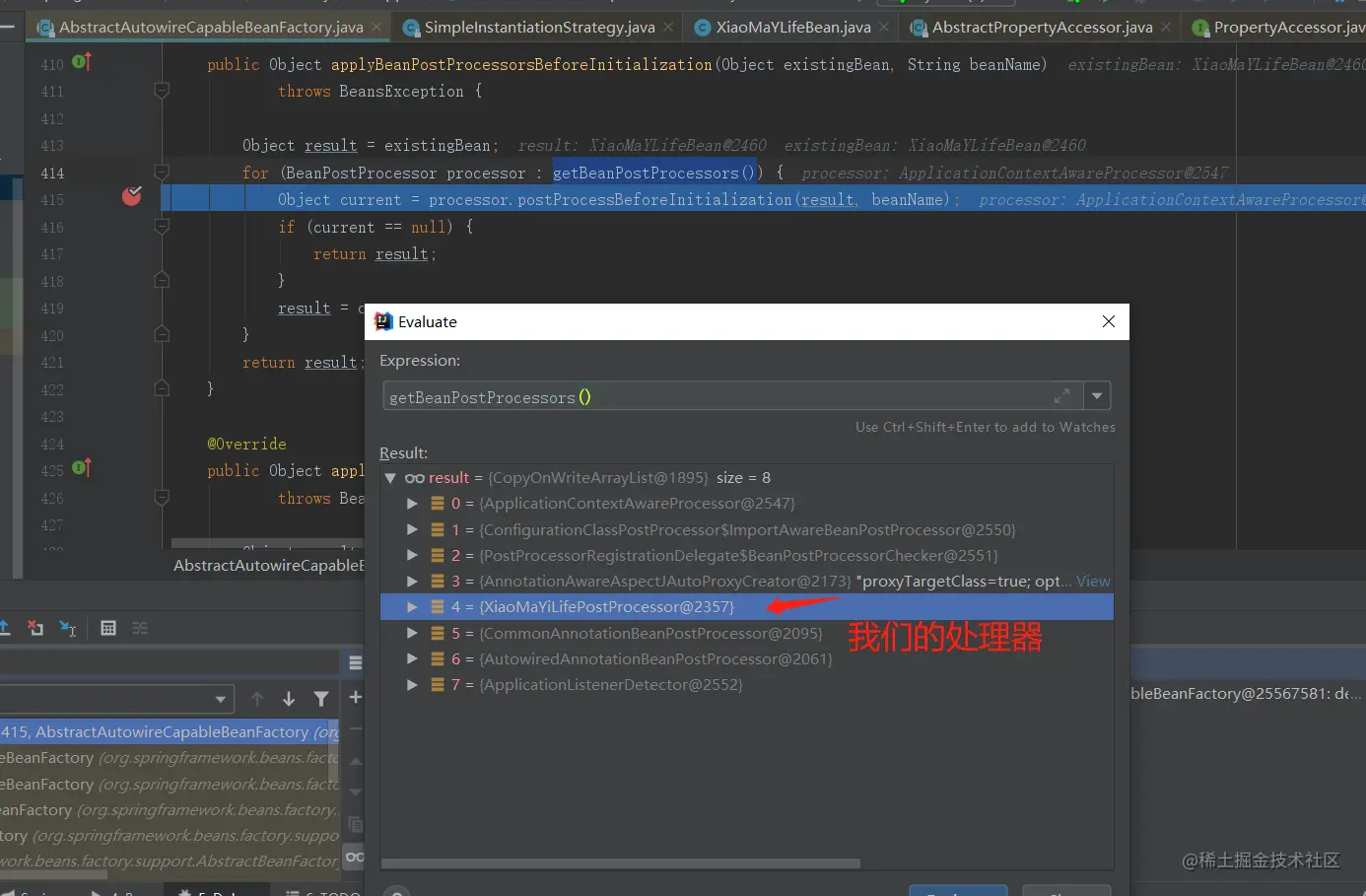
Task: Go to next frame with down arrow
Action: click(x=289, y=699)
